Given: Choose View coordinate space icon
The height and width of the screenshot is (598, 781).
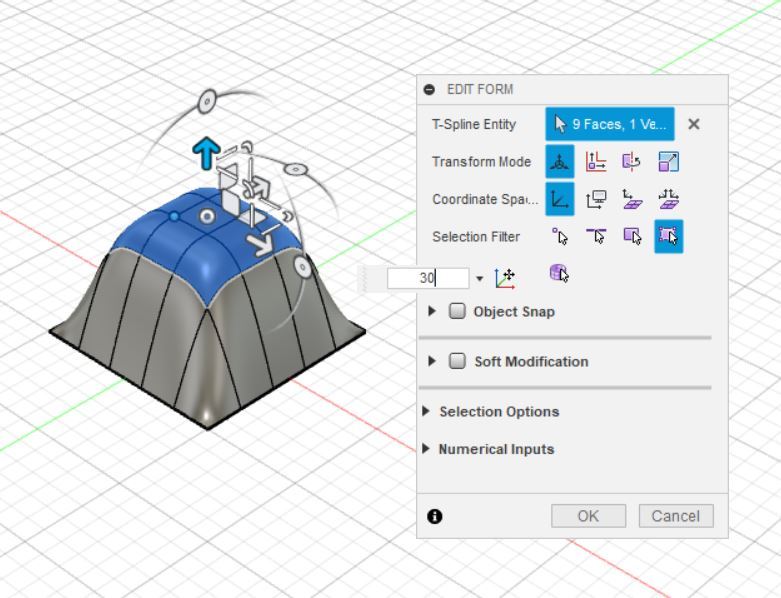Looking at the screenshot, I should coord(596,199).
